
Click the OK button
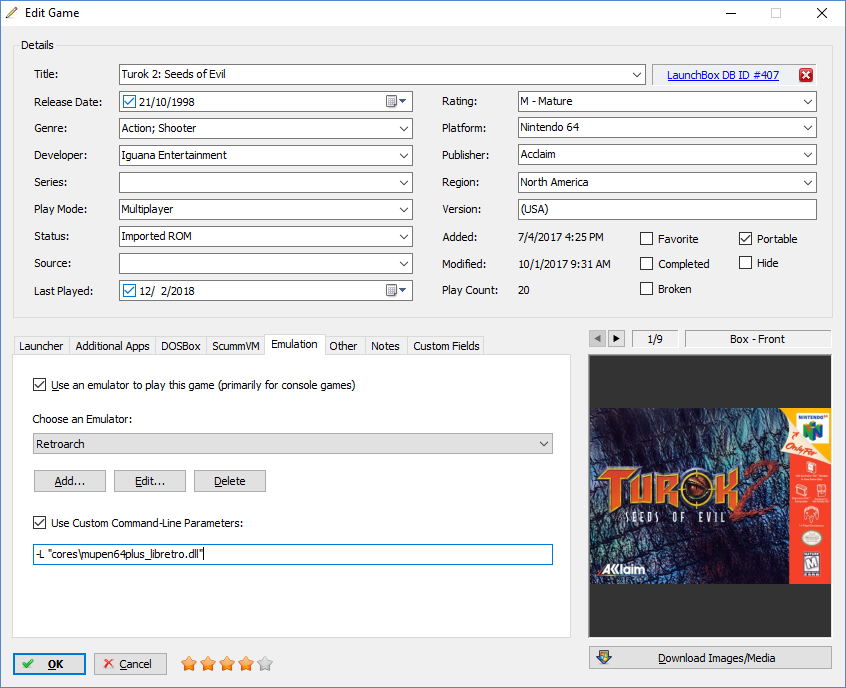[x=49, y=664]
